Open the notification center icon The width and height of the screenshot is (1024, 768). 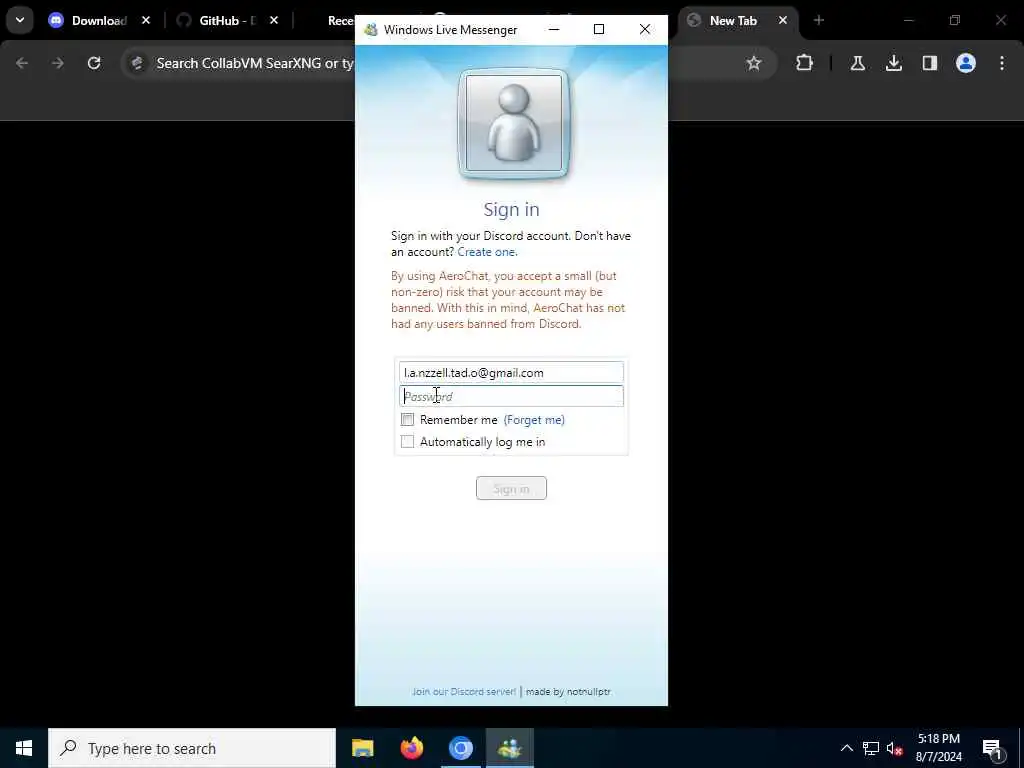coord(993,749)
